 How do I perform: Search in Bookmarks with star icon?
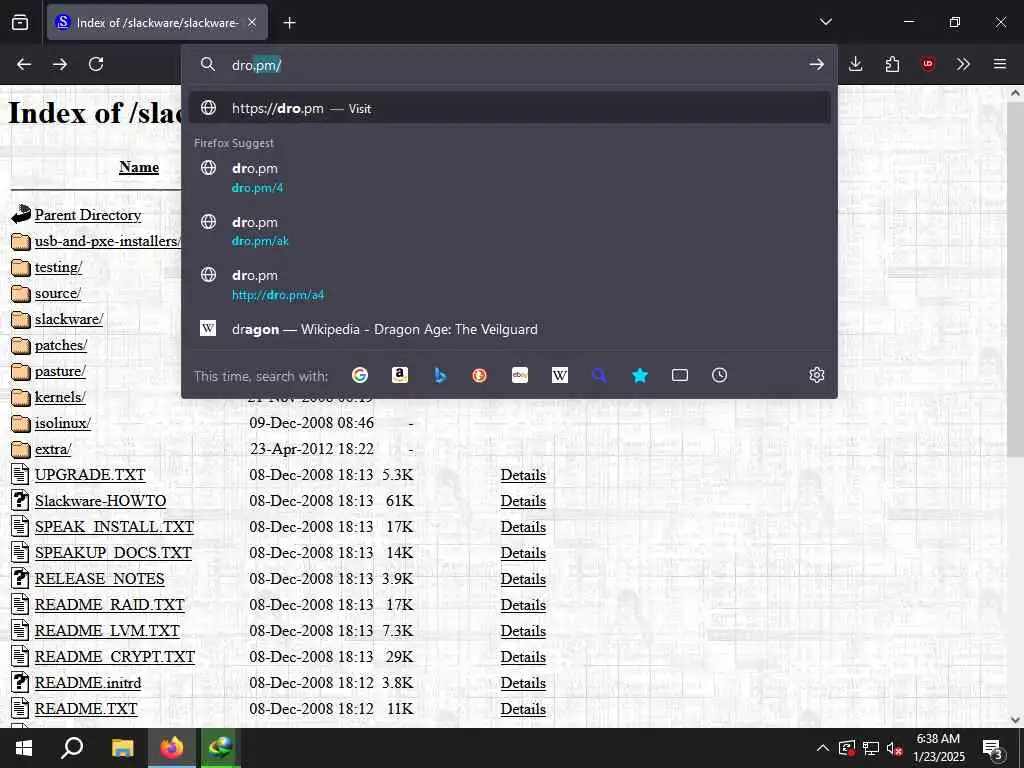click(x=640, y=375)
